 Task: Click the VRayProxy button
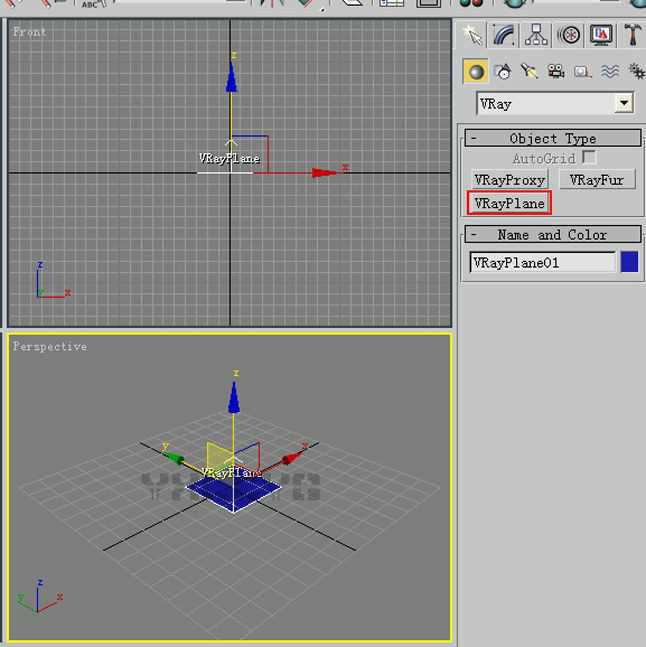(x=509, y=180)
